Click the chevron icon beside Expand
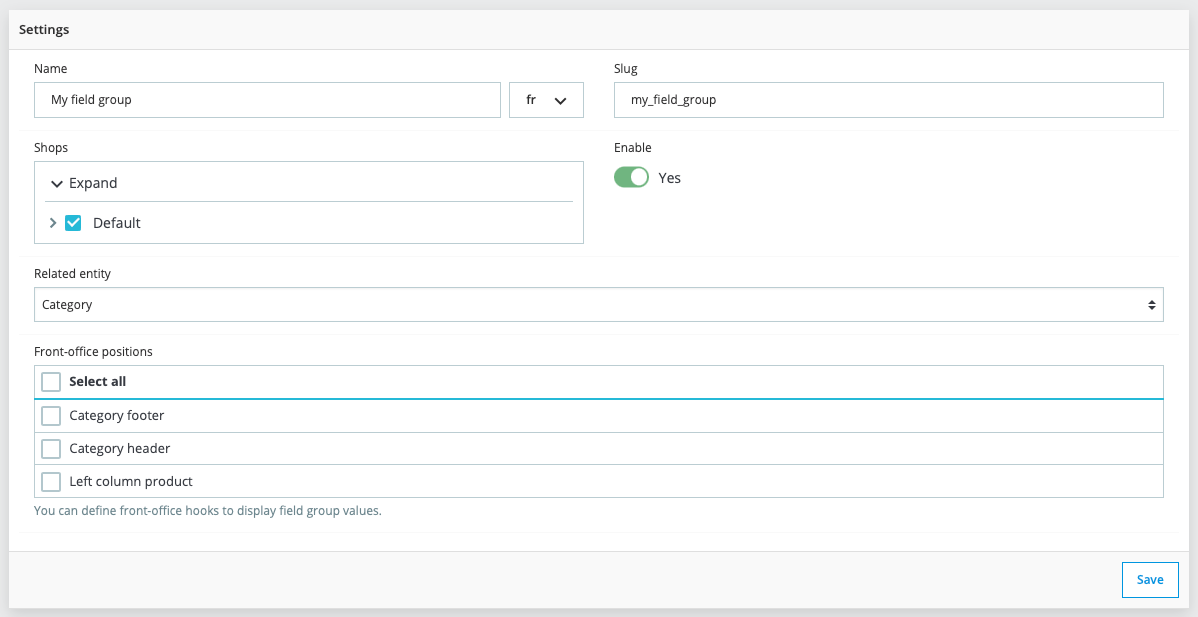This screenshot has width=1198, height=617. pos(57,184)
